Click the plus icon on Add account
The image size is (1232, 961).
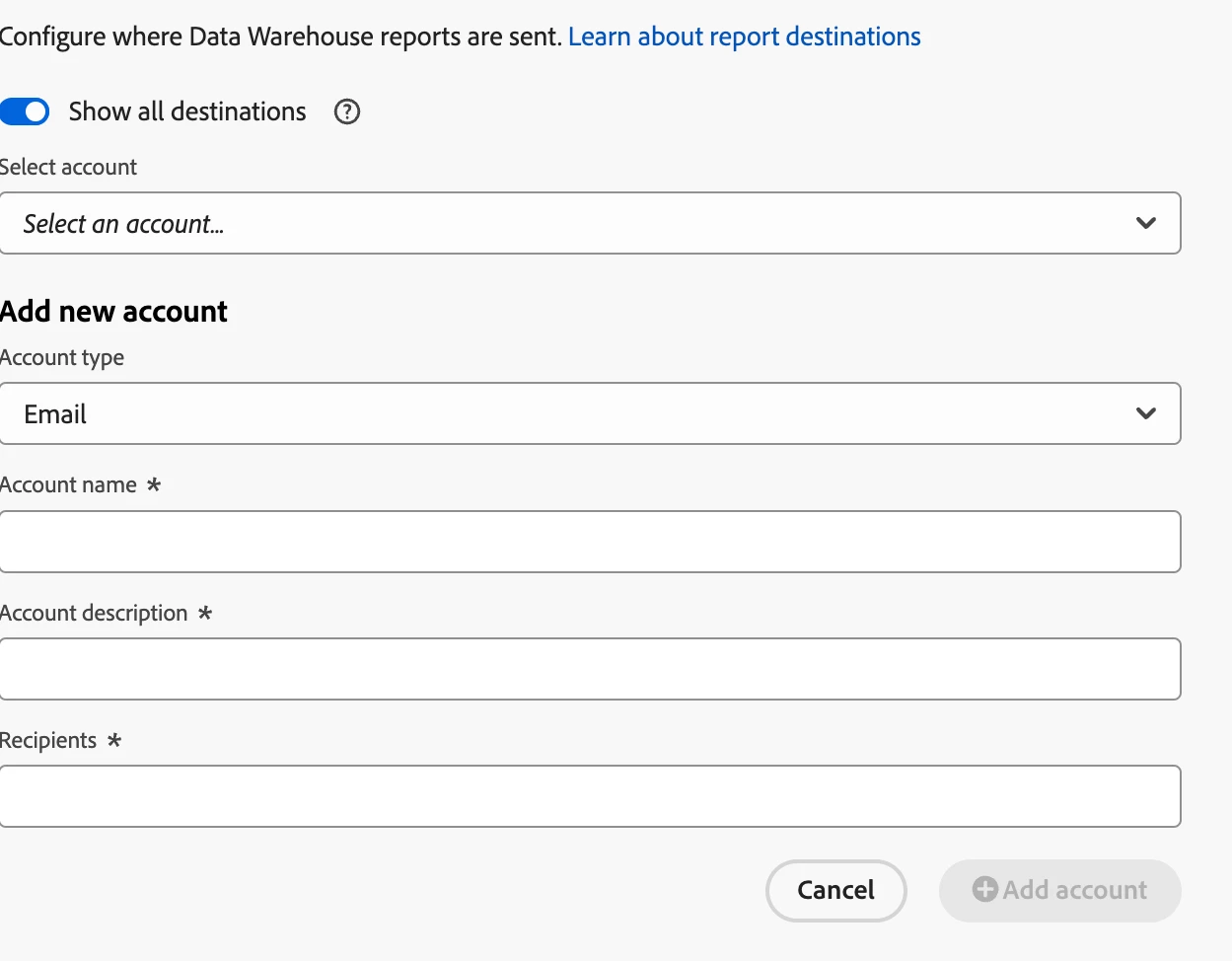[984, 889]
